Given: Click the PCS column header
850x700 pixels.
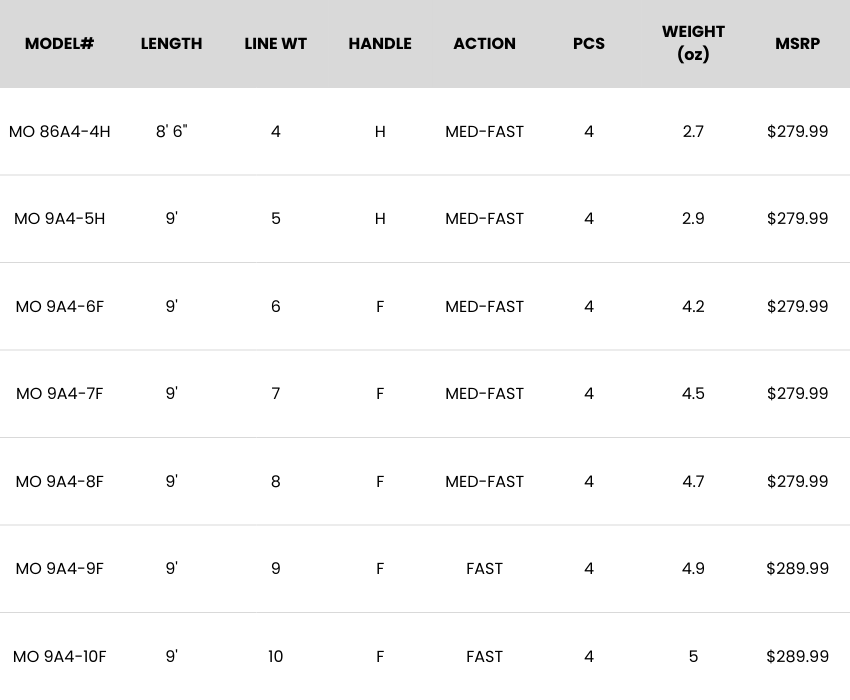Looking at the screenshot, I should pyautogui.click(x=589, y=44).
